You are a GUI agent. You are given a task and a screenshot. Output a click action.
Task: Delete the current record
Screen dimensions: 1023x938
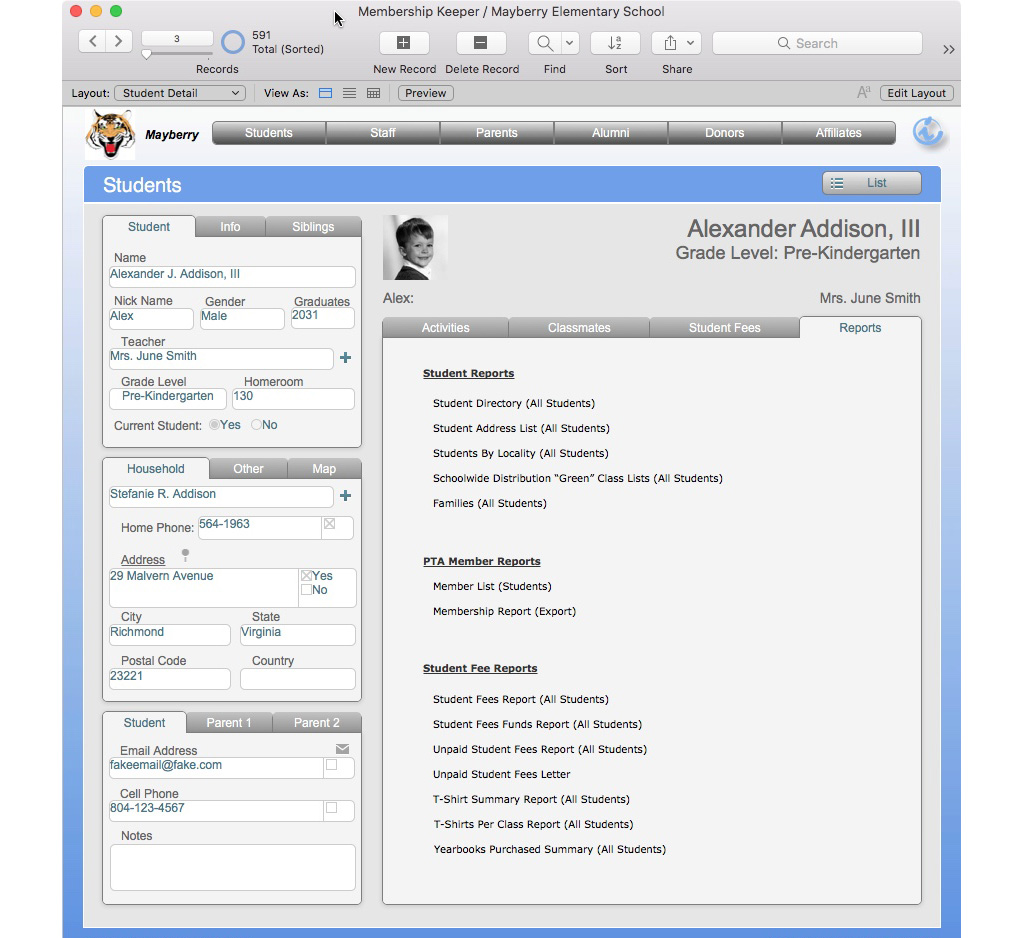tap(481, 43)
